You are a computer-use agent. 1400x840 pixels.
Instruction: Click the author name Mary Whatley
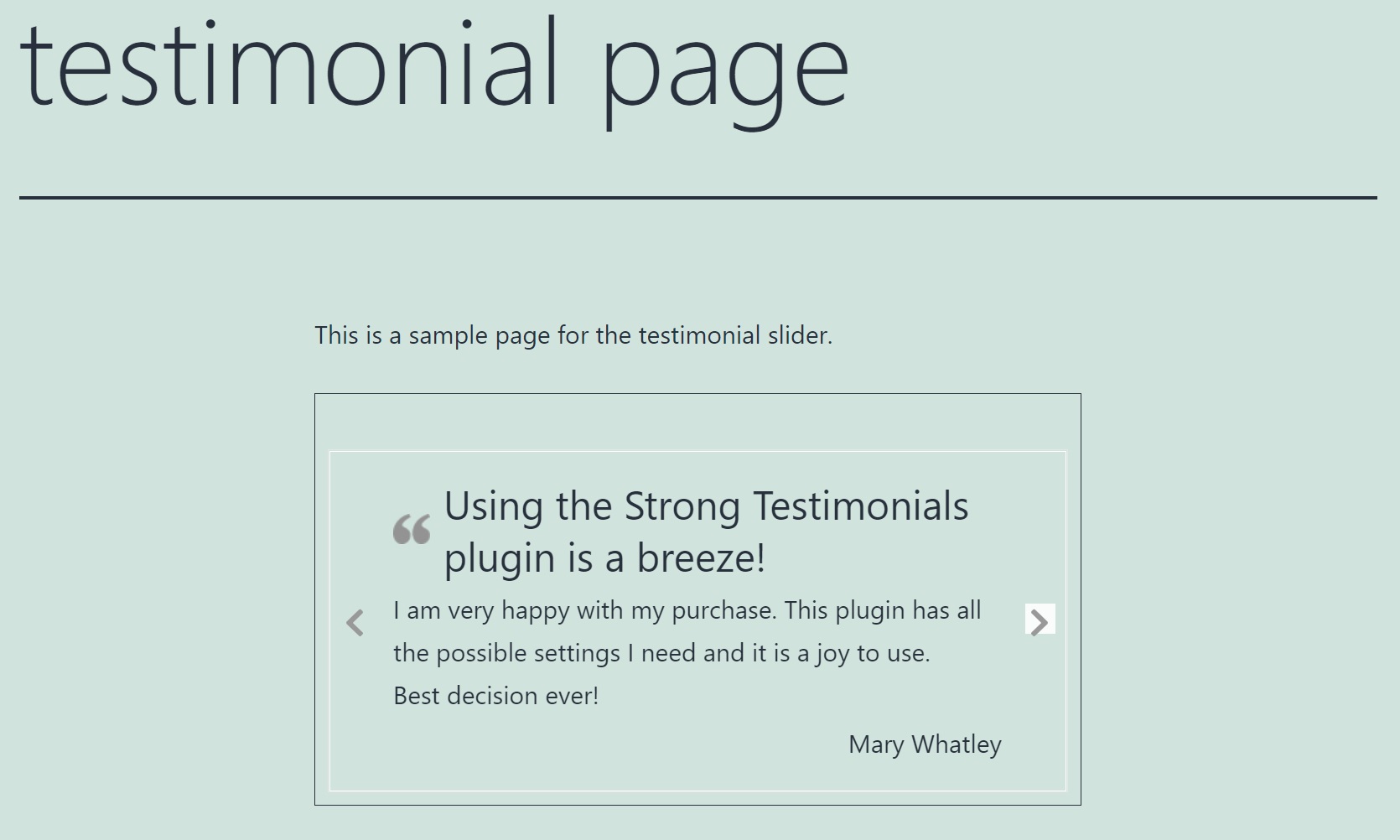tap(925, 744)
